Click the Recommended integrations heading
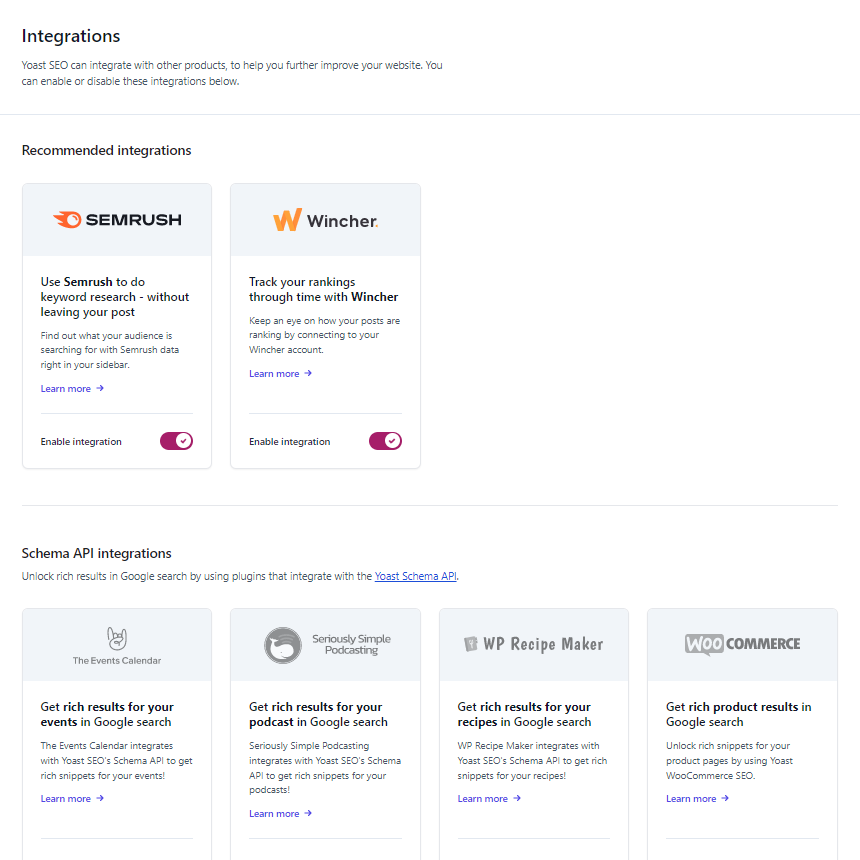 coord(106,151)
